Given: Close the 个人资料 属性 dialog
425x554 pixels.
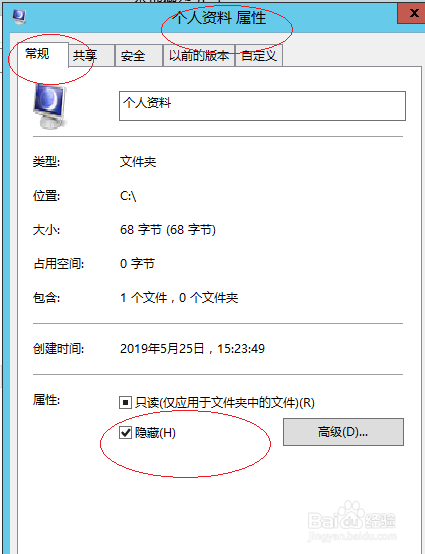Looking at the screenshot, I should pyautogui.click(x=413, y=14).
